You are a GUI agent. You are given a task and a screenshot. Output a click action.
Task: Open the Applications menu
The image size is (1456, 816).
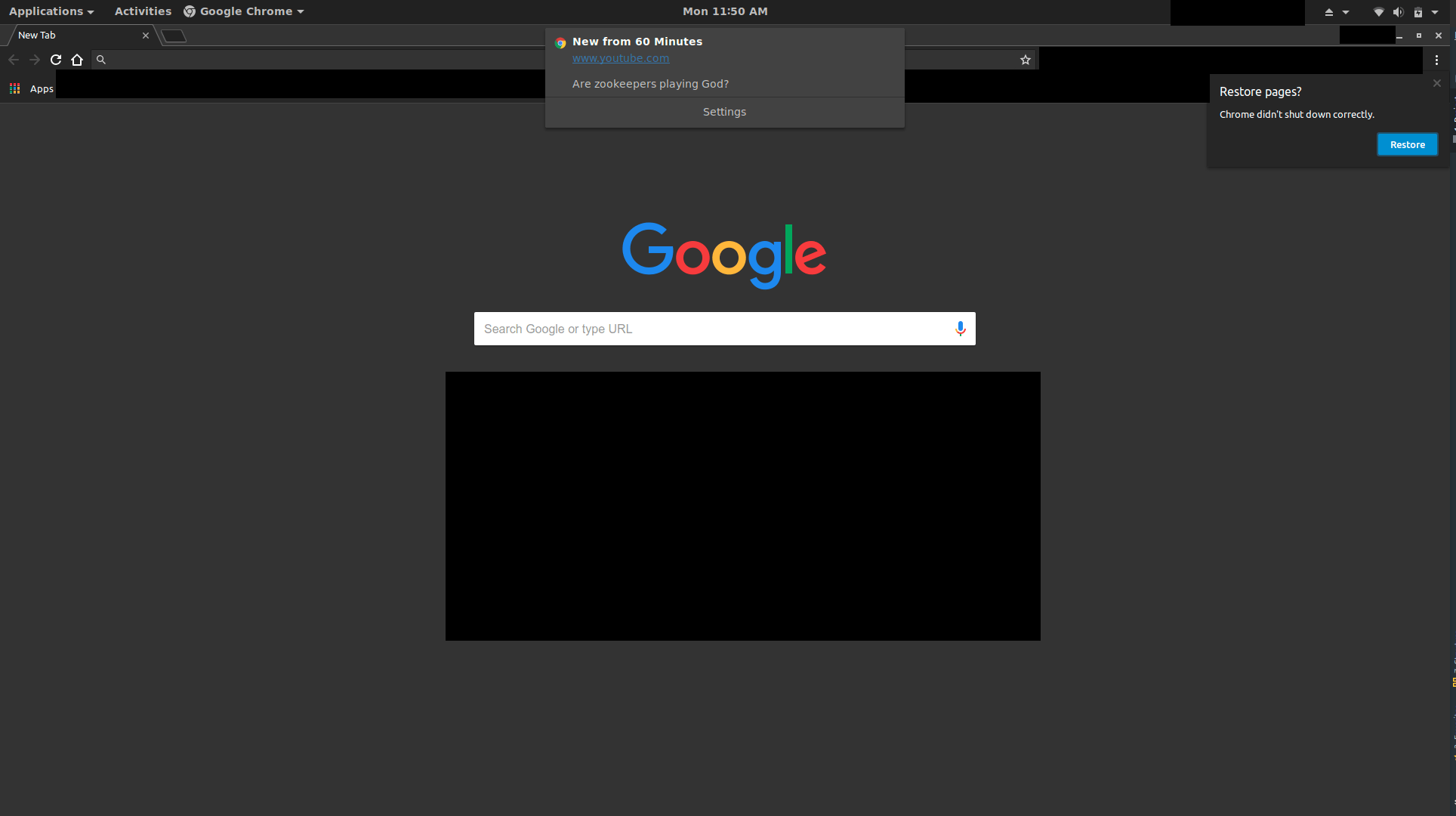tap(51, 11)
